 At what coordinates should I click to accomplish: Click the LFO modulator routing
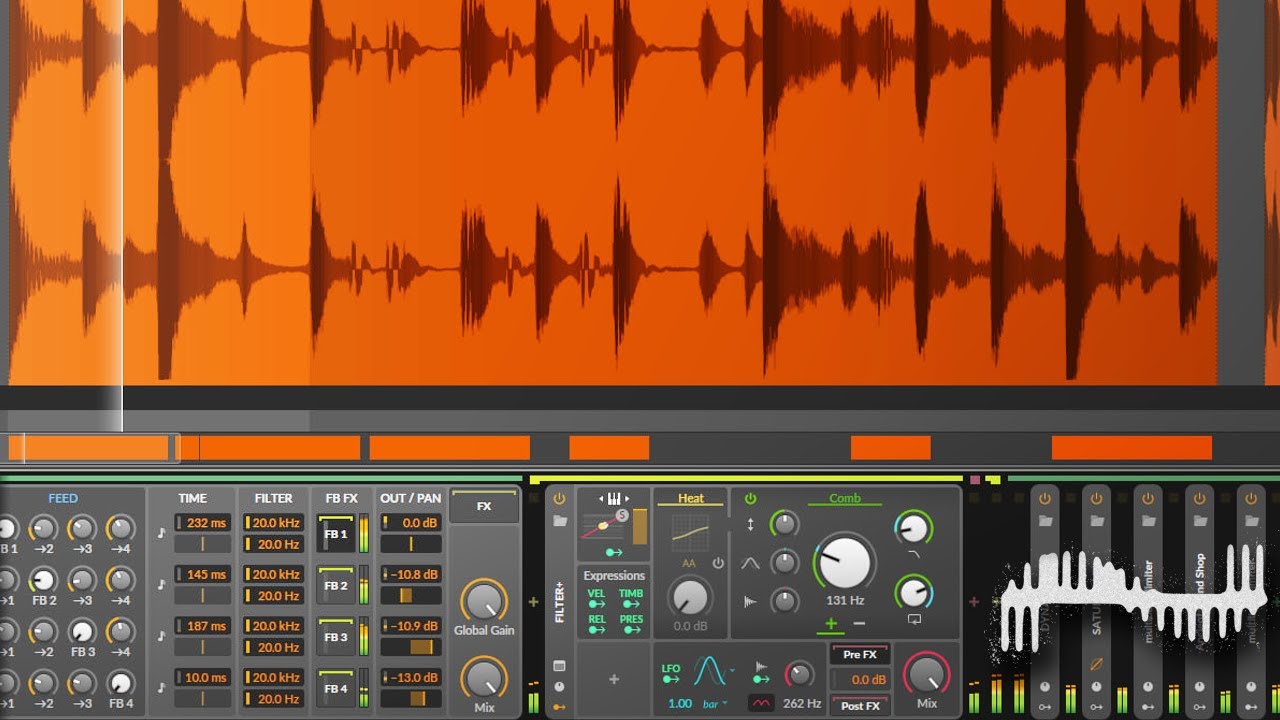tap(671, 674)
